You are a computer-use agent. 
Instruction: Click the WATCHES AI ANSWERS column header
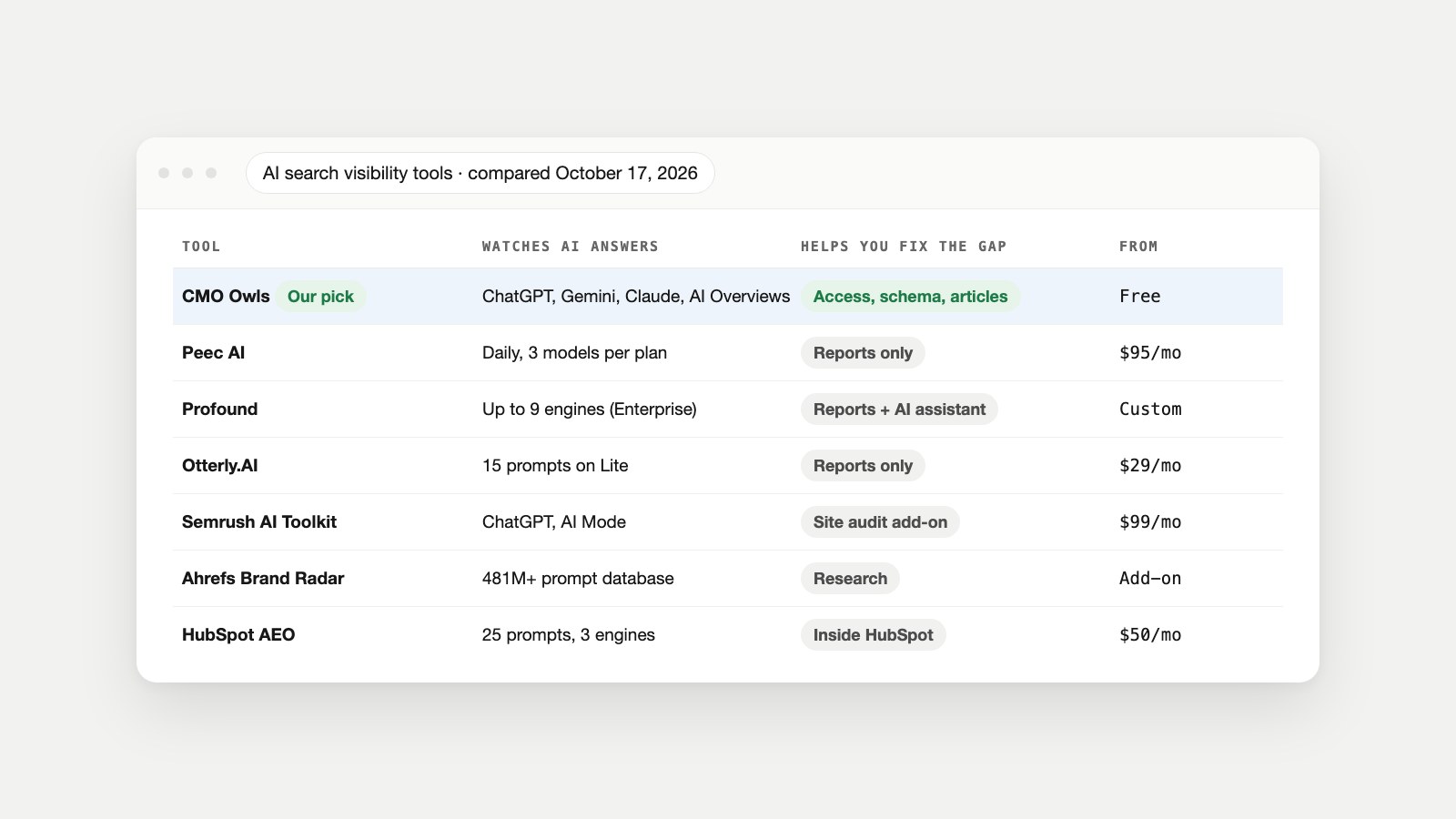[571, 247]
